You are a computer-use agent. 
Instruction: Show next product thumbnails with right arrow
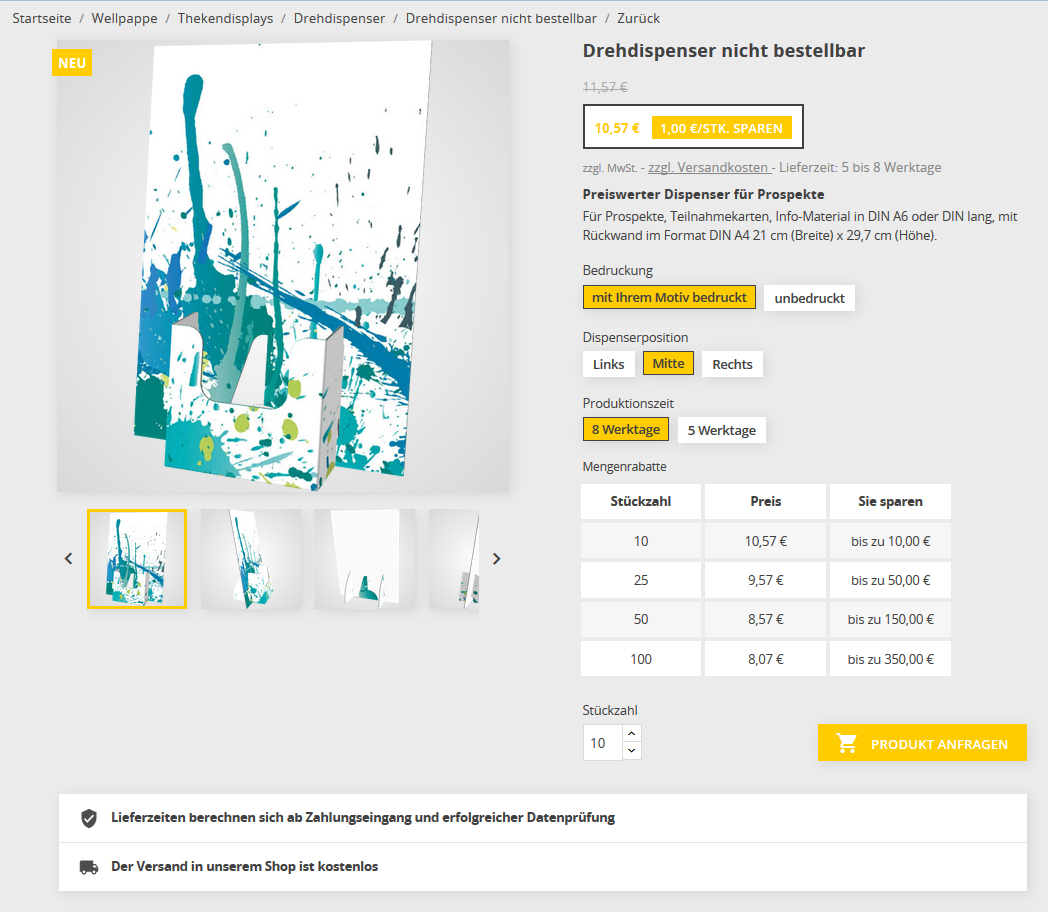(497, 559)
